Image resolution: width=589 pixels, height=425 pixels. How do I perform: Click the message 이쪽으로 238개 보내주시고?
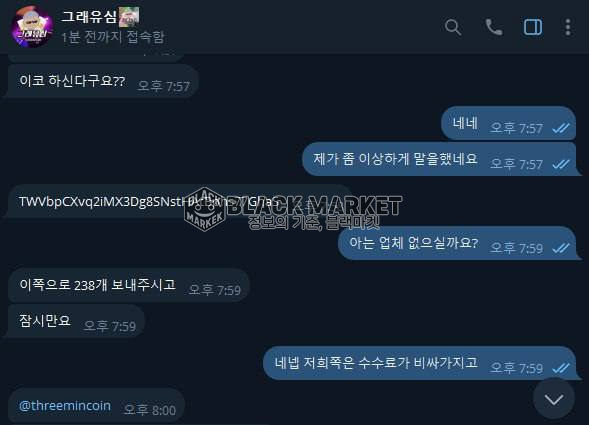click(129, 285)
